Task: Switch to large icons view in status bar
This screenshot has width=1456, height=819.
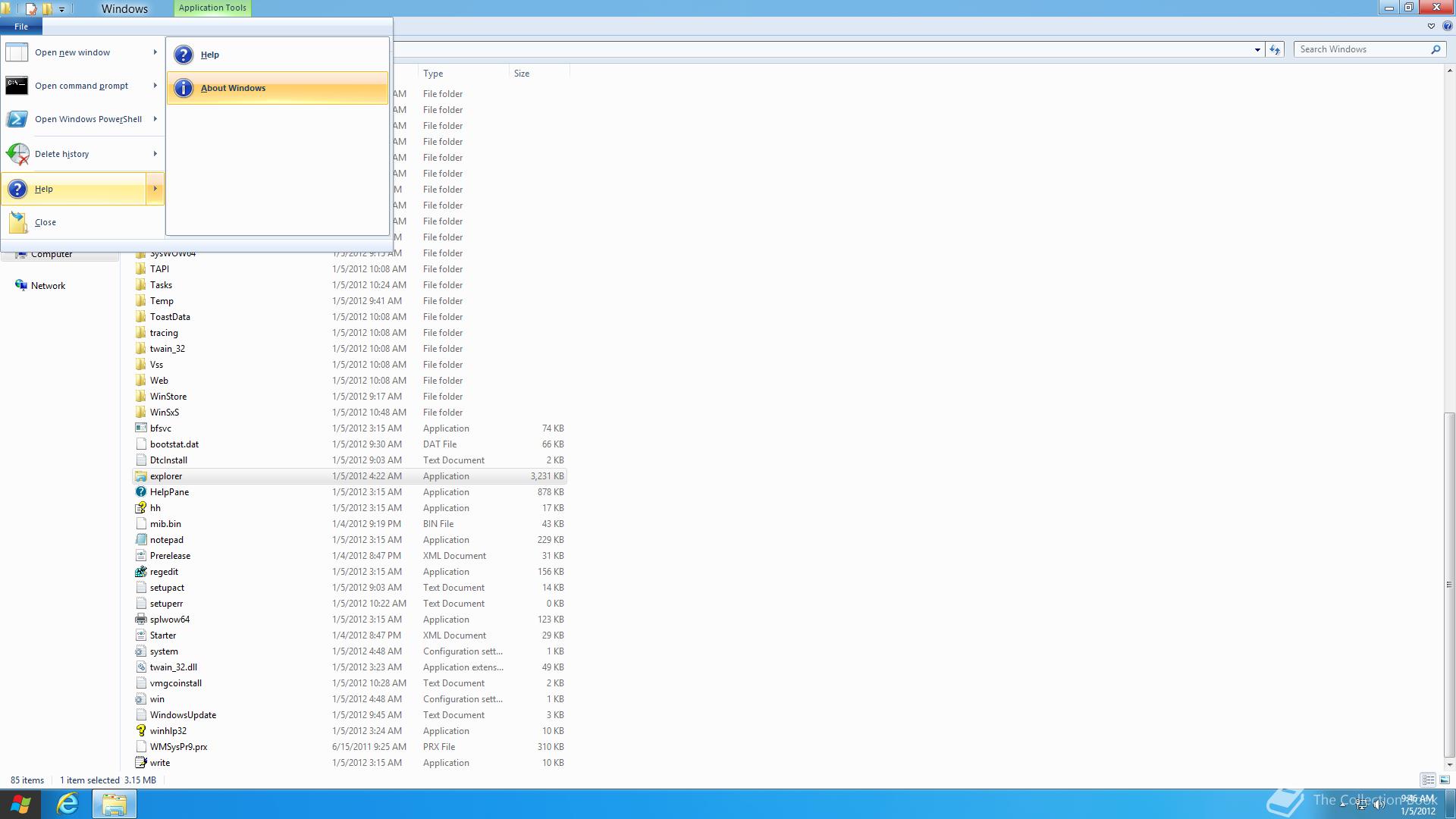Action: [1445, 780]
